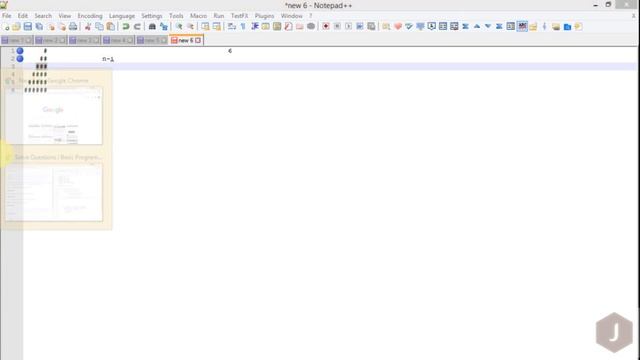640x360 pixels.
Task: Open the Tools menu
Action: click(176, 16)
